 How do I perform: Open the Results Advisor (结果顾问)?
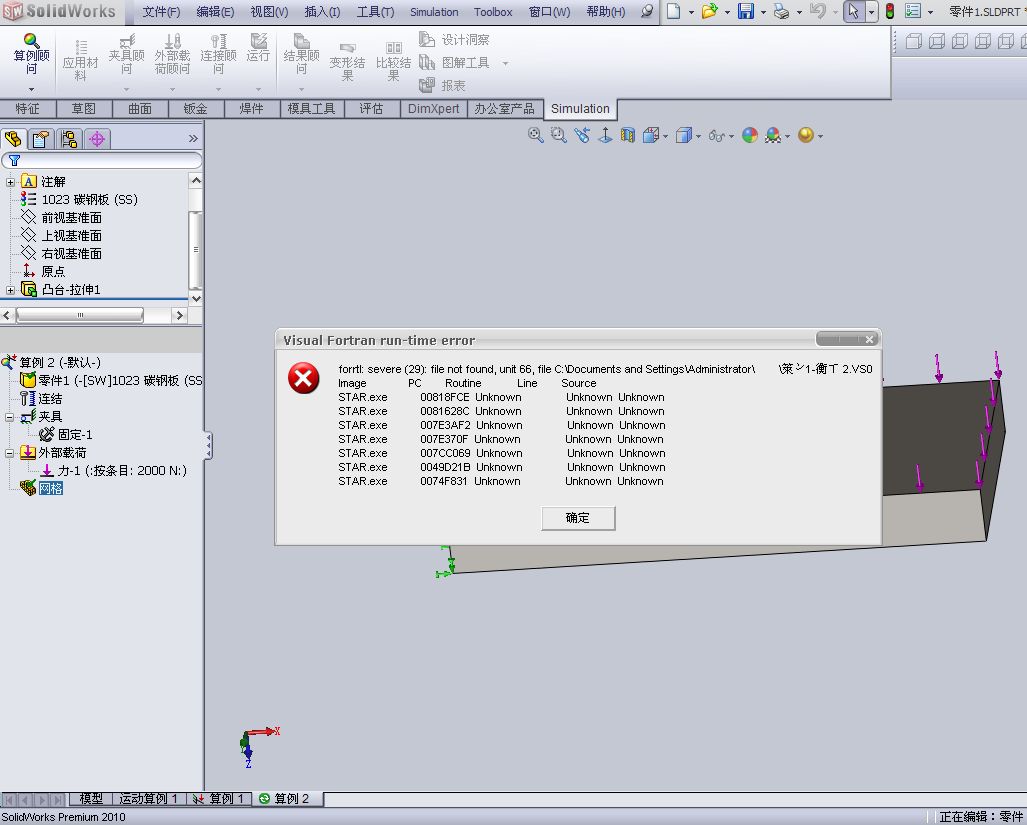(x=301, y=53)
